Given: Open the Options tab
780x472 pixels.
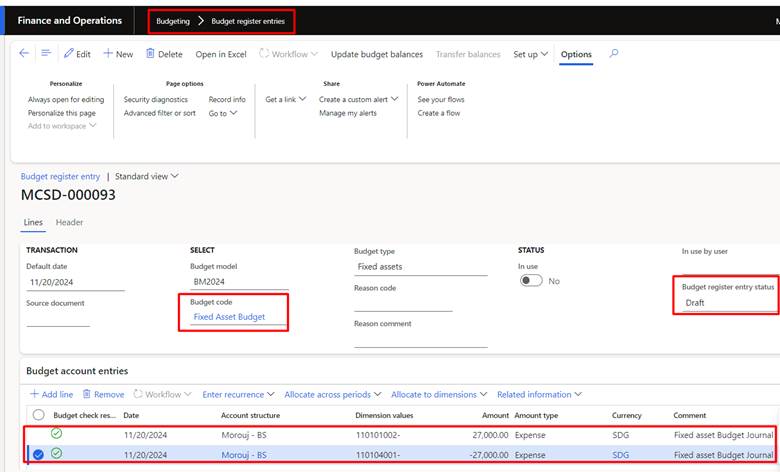Looking at the screenshot, I should tap(576, 54).
